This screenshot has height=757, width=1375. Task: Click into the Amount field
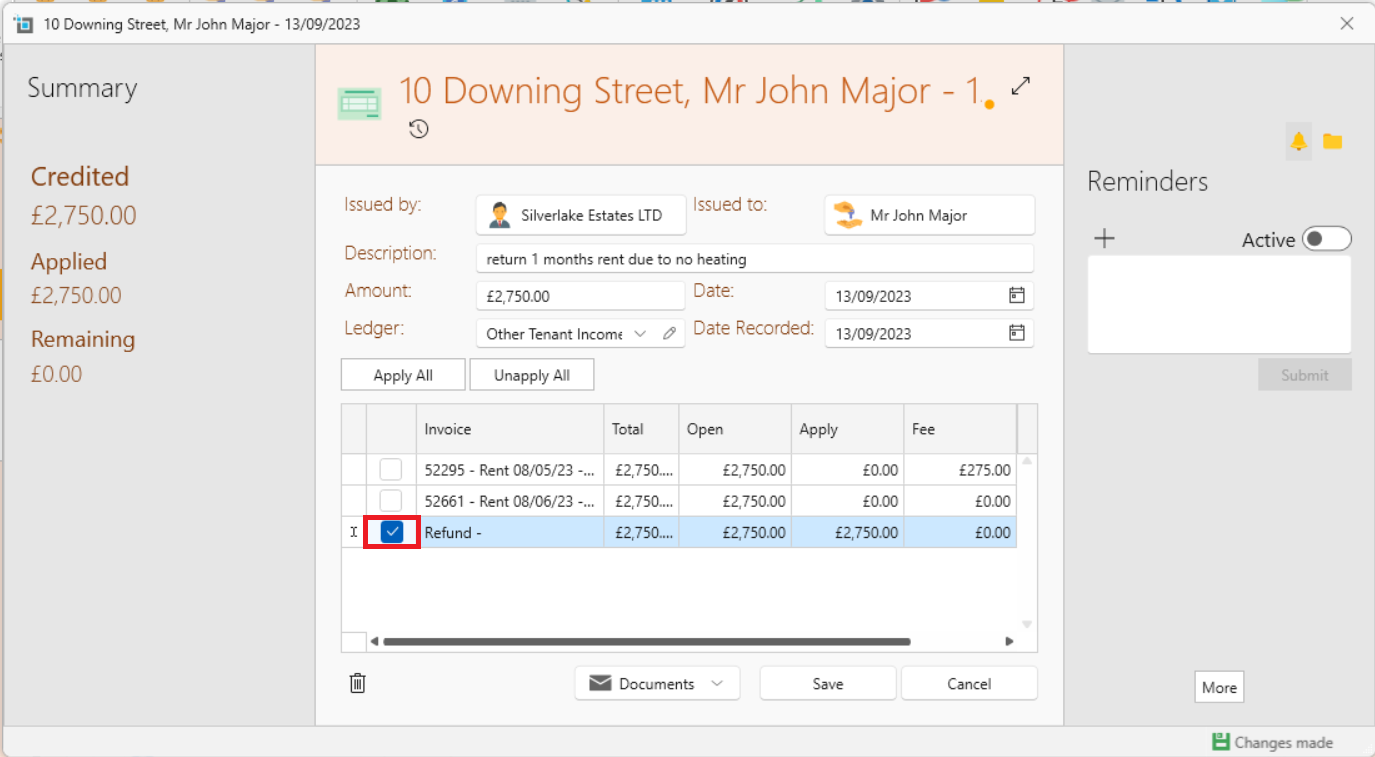[581, 296]
